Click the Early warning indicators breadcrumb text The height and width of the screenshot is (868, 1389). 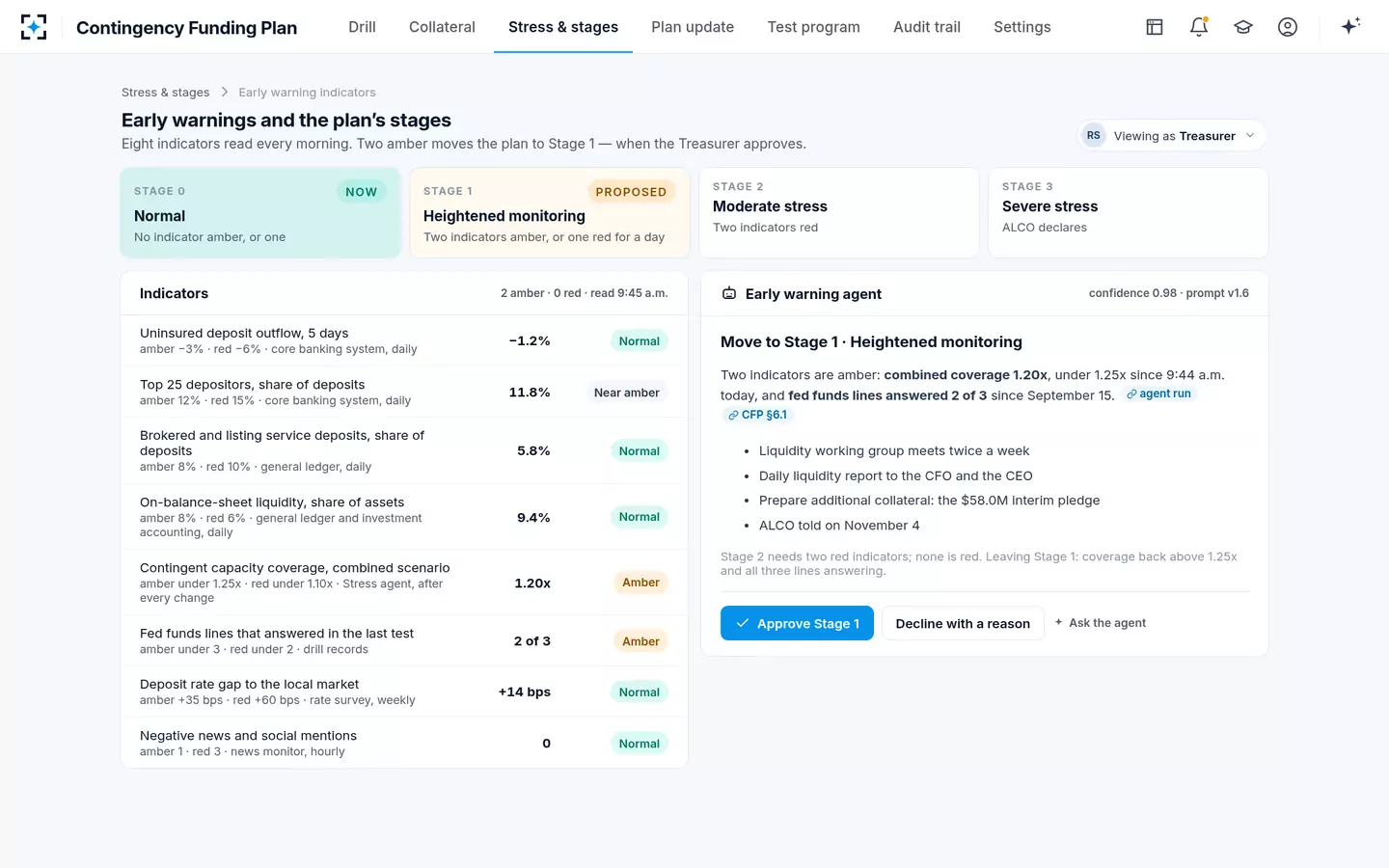point(307,93)
